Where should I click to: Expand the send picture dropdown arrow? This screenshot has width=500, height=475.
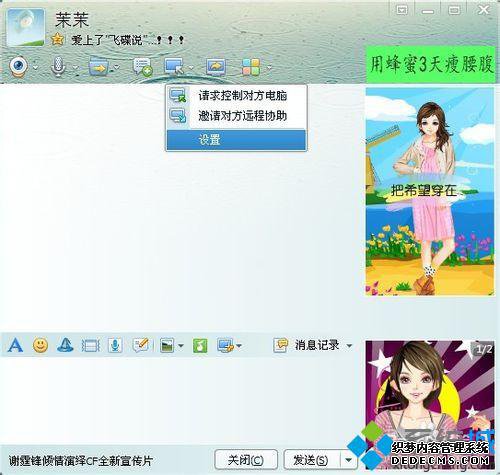point(181,346)
